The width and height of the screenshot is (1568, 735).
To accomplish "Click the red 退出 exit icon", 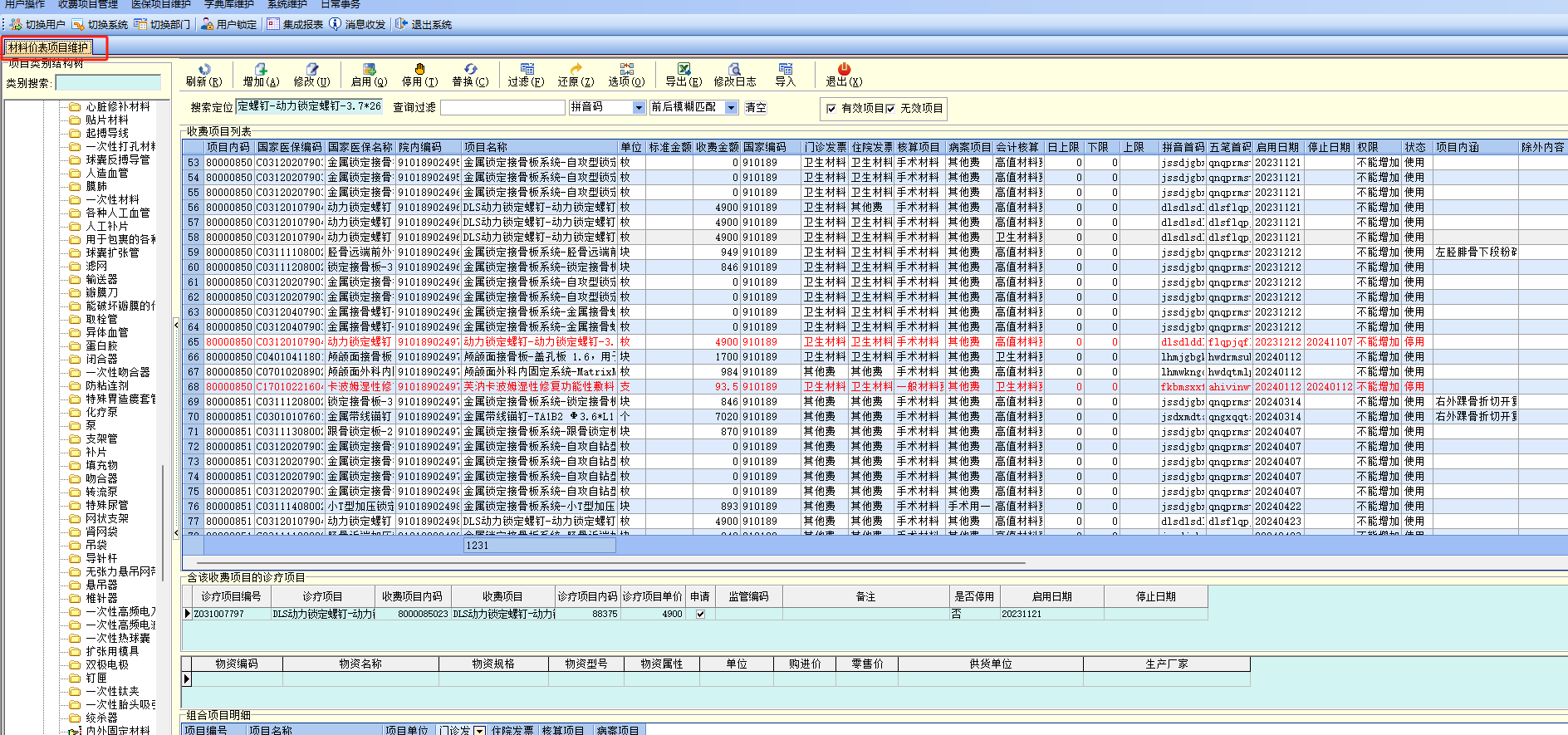I will click(x=844, y=70).
